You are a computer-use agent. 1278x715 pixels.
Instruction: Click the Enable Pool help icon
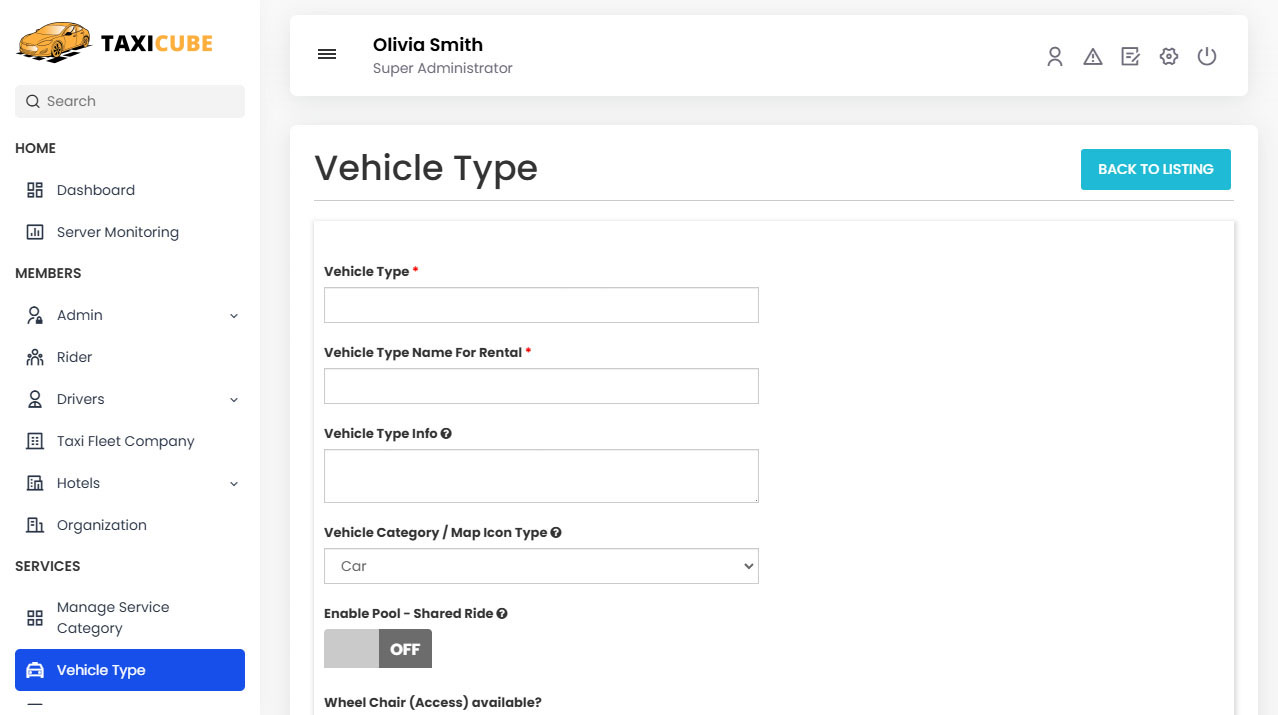[501, 613]
